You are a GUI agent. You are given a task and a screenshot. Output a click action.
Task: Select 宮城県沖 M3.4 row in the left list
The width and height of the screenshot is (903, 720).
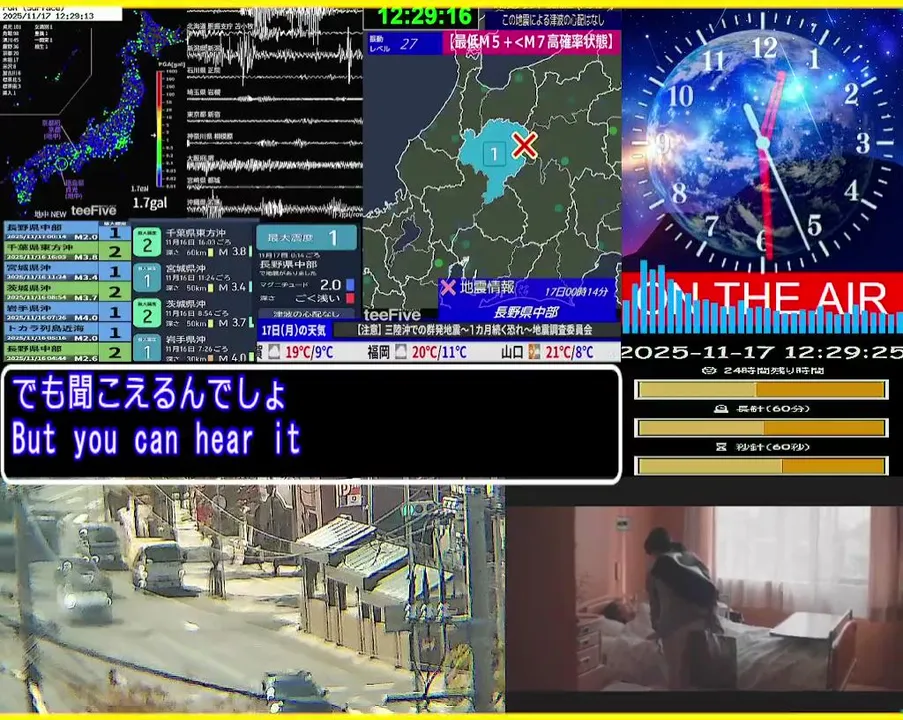pyautogui.click(x=67, y=271)
